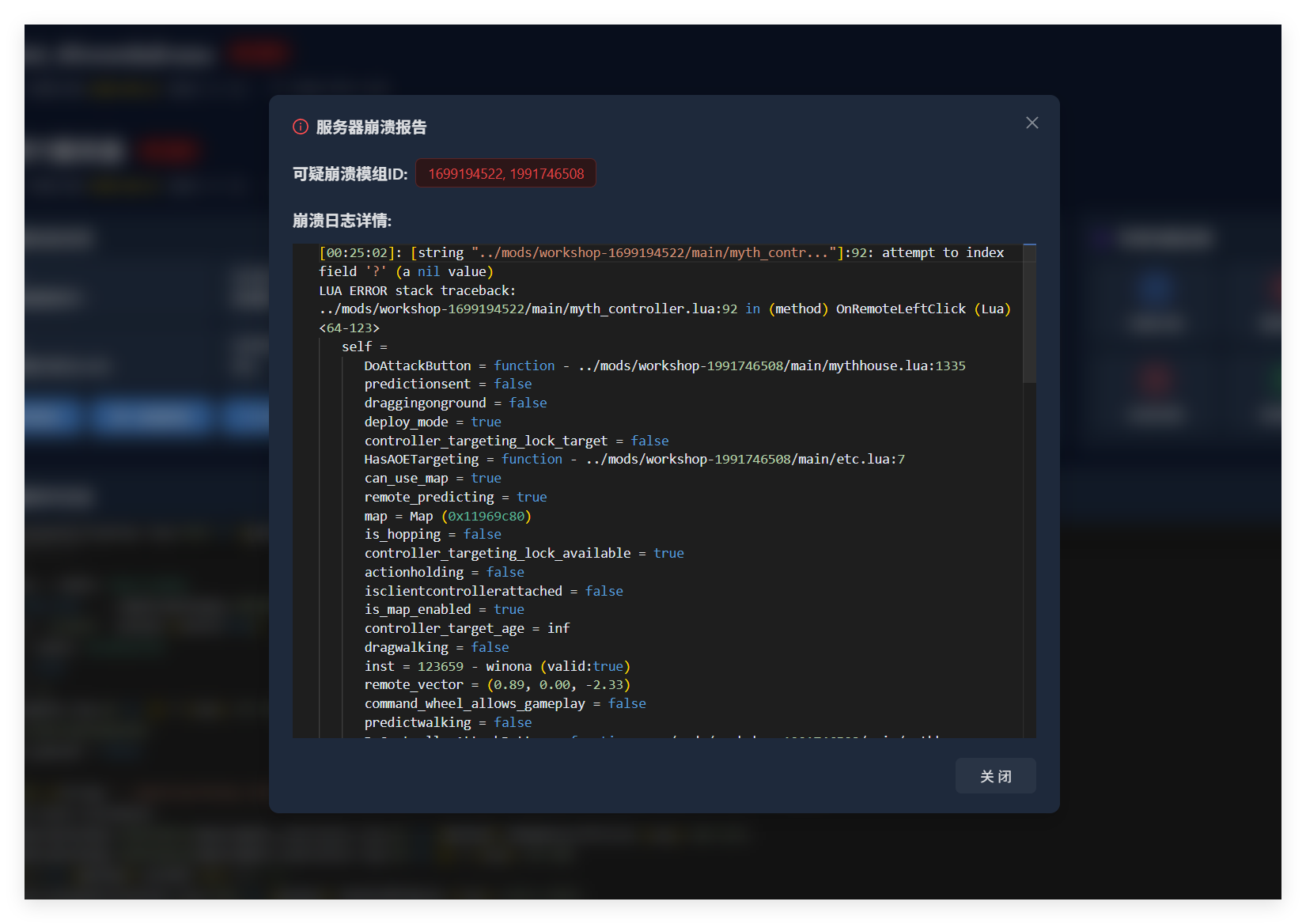
Task: Click the red info icon beside the title
Action: [x=301, y=127]
